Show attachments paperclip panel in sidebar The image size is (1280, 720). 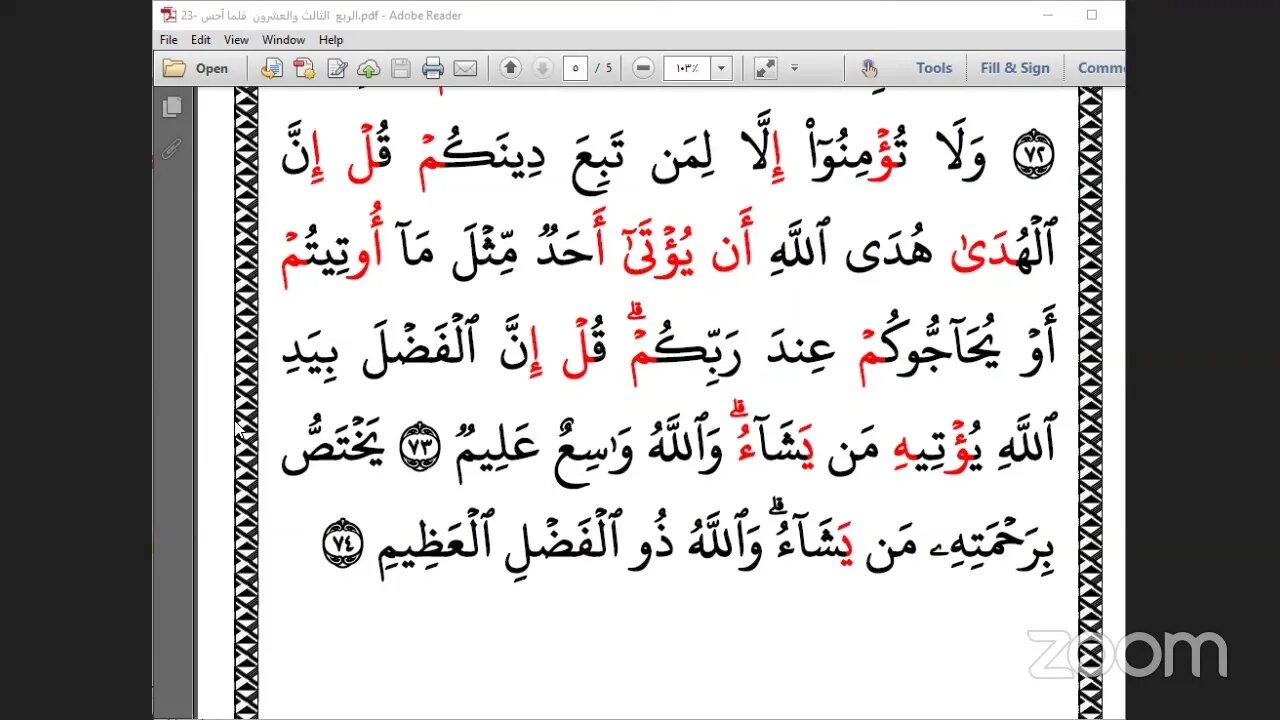(172, 149)
